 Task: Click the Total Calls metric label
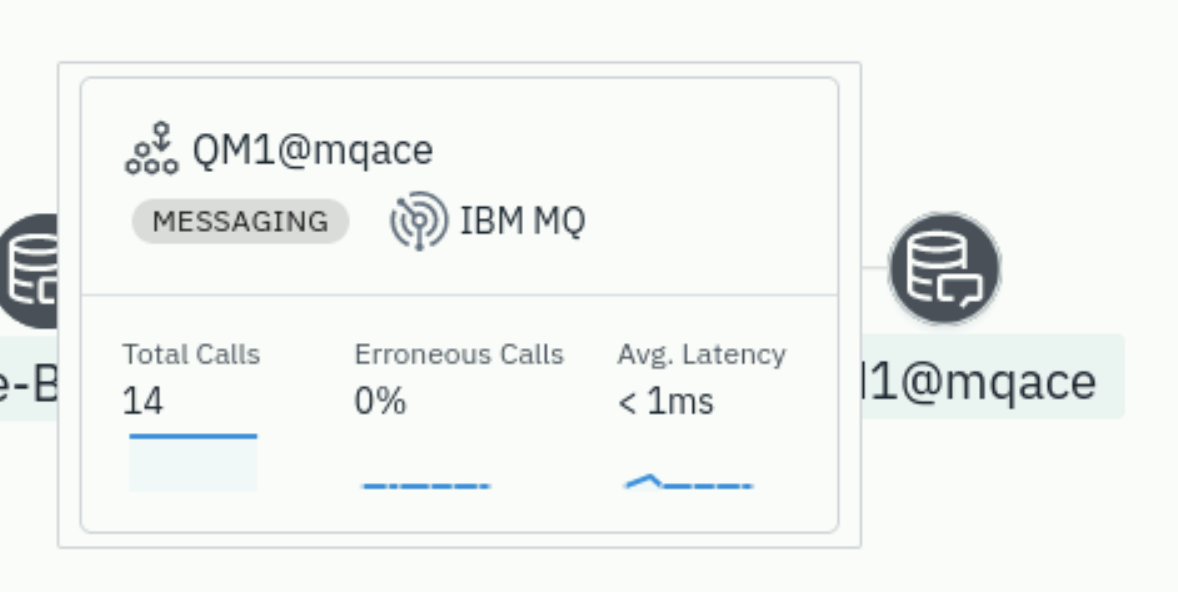click(x=191, y=354)
